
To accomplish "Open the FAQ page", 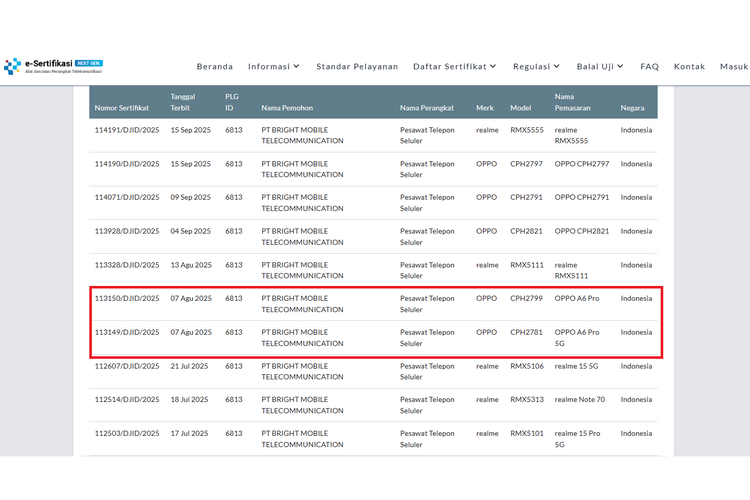I will tap(650, 67).
